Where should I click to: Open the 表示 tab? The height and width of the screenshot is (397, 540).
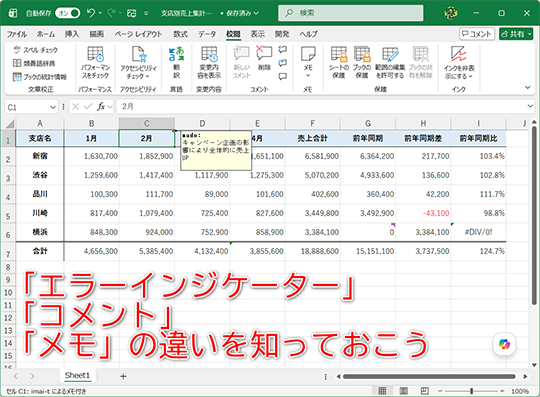tap(258, 34)
